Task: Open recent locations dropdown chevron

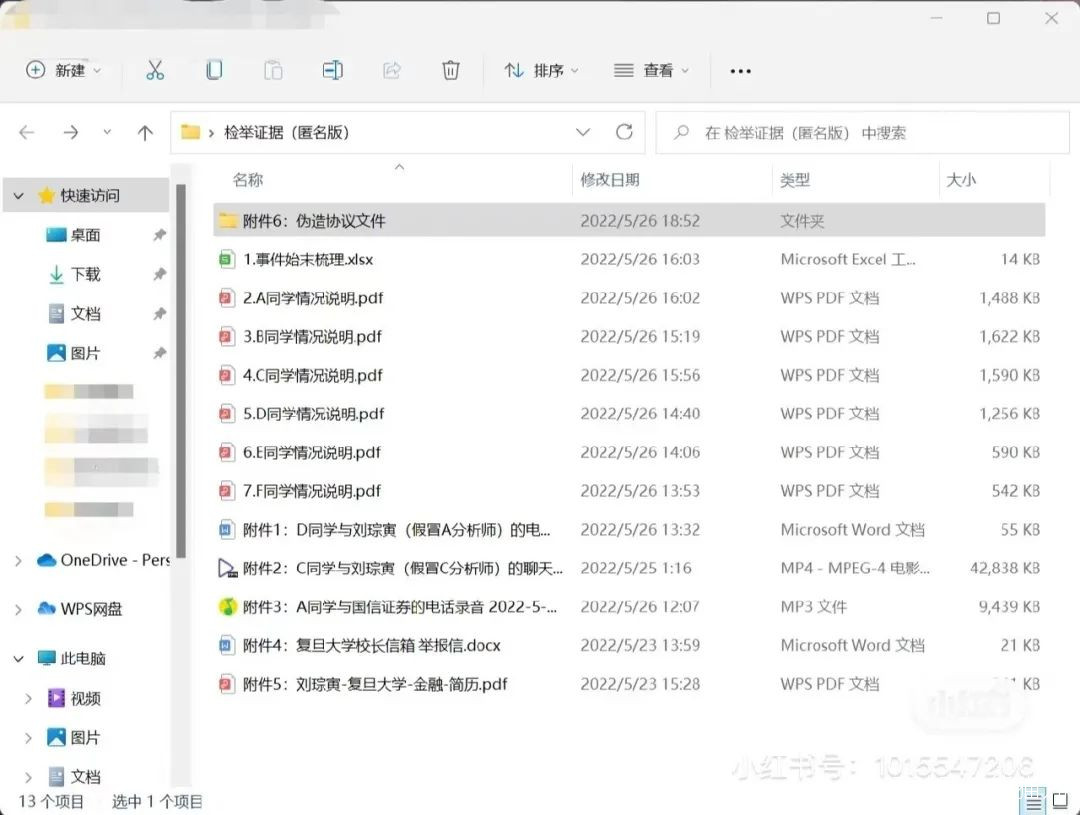Action: (107, 132)
